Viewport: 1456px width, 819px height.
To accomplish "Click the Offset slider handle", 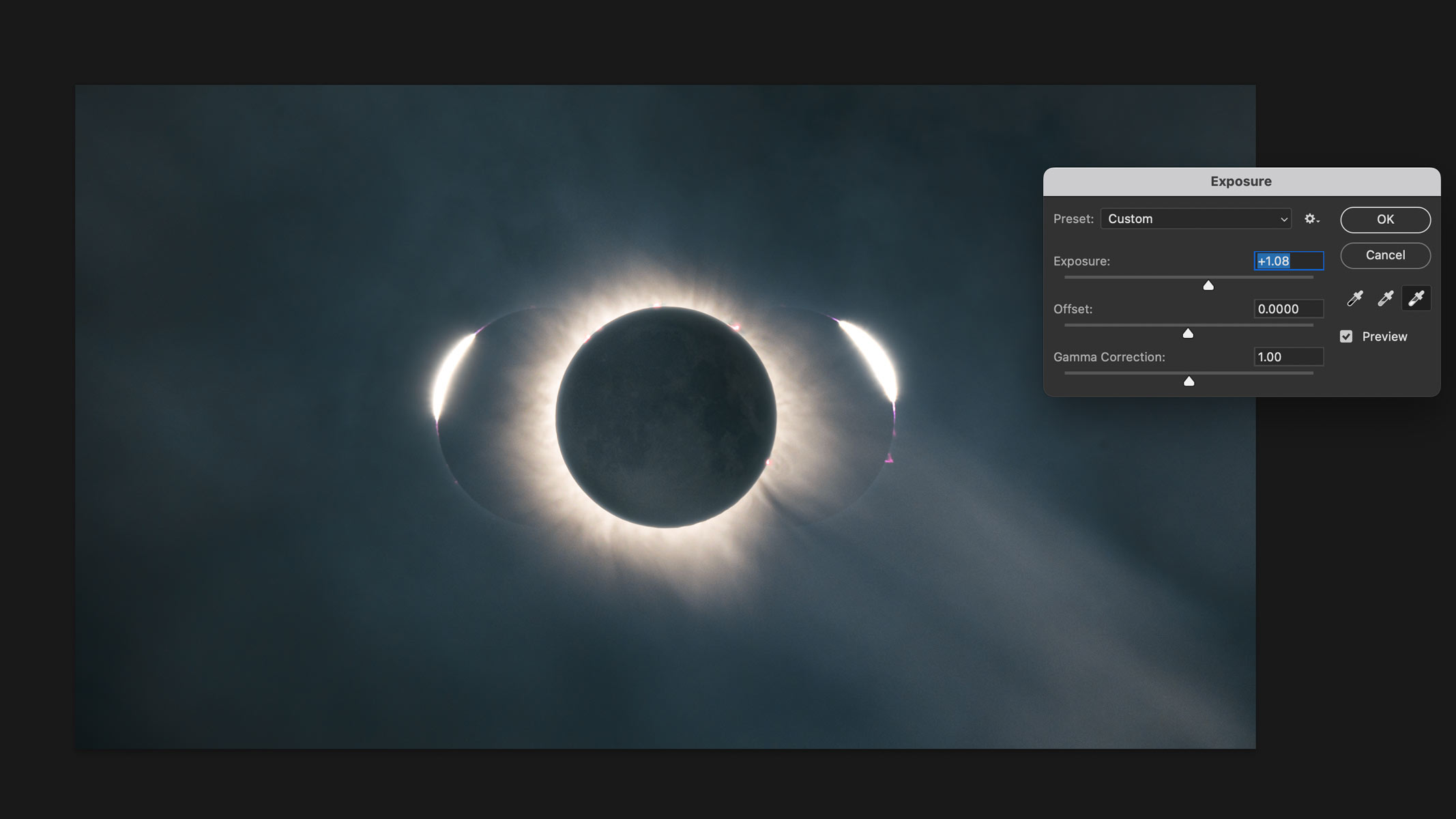I will tap(1188, 333).
